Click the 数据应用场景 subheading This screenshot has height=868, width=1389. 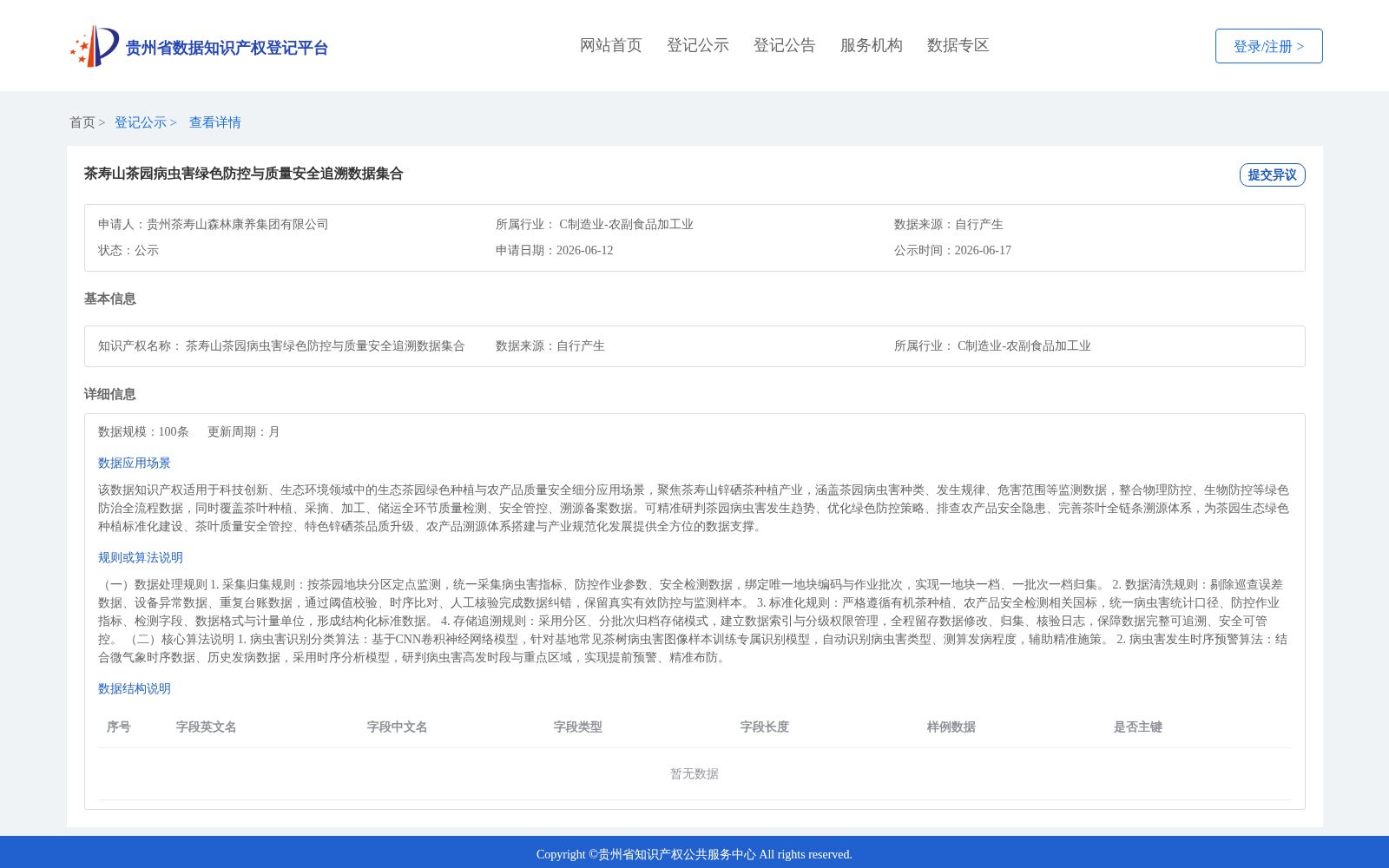(135, 463)
